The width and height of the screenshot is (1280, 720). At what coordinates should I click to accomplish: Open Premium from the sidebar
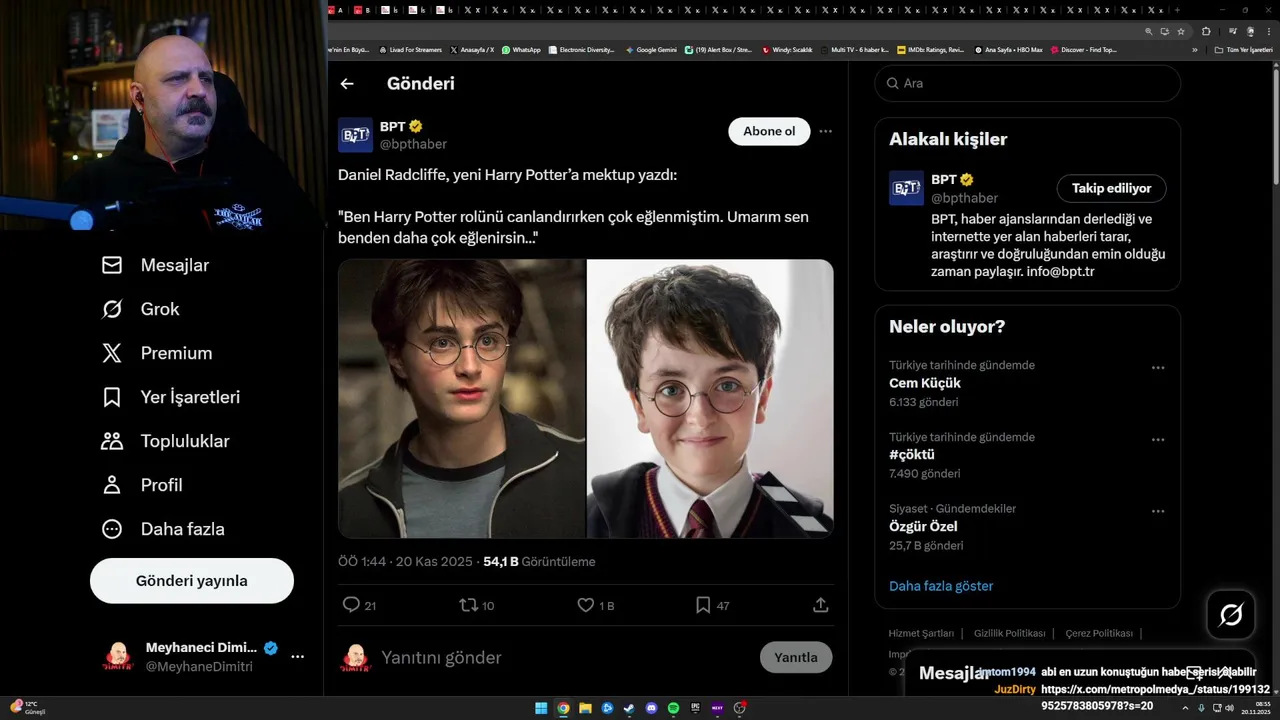pyautogui.click(x=156, y=353)
